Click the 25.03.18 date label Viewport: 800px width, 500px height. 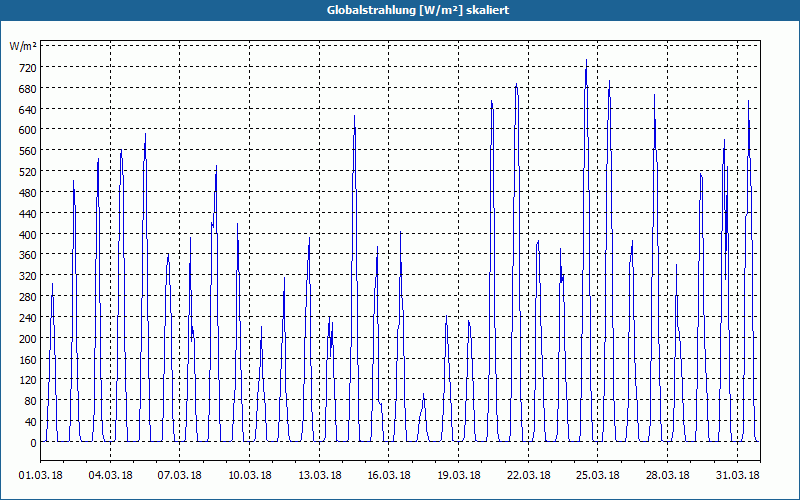point(598,475)
